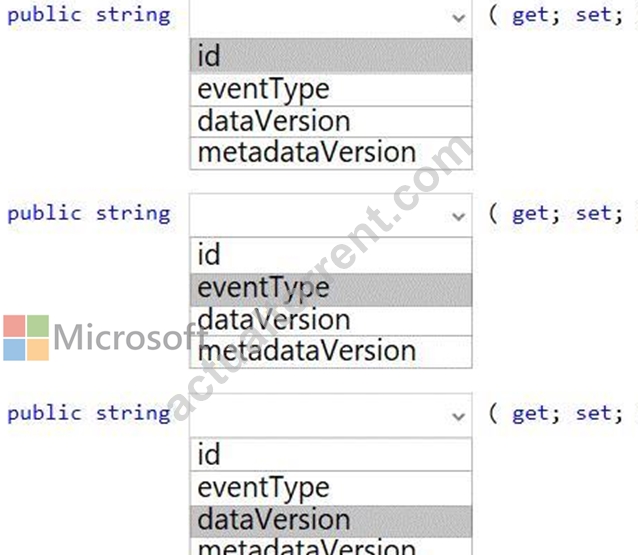Pick highlighted dataVersion in third list
The image size is (638, 555).
click(x=331, y=521)
